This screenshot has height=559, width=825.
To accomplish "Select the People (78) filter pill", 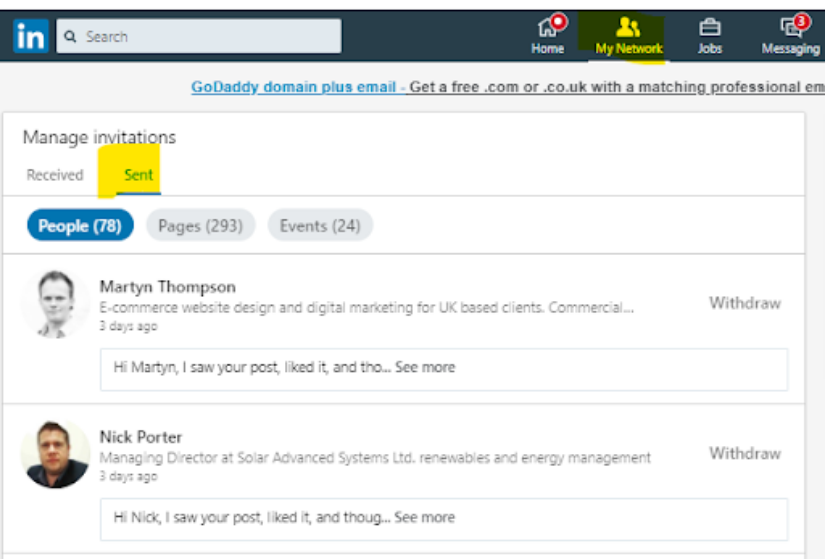I will (x=80, y=225).
